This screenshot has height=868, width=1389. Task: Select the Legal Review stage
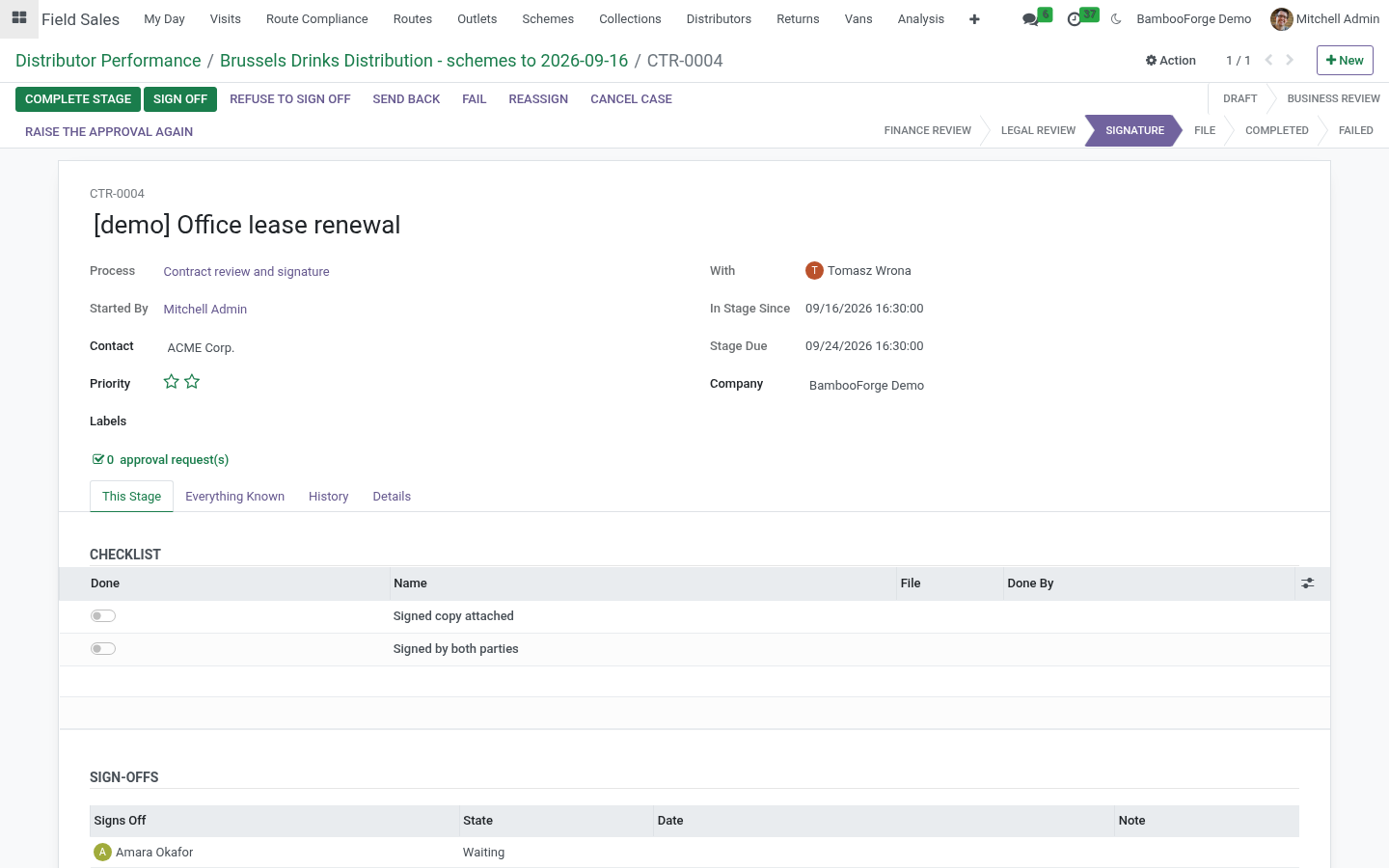point(1038,130)
